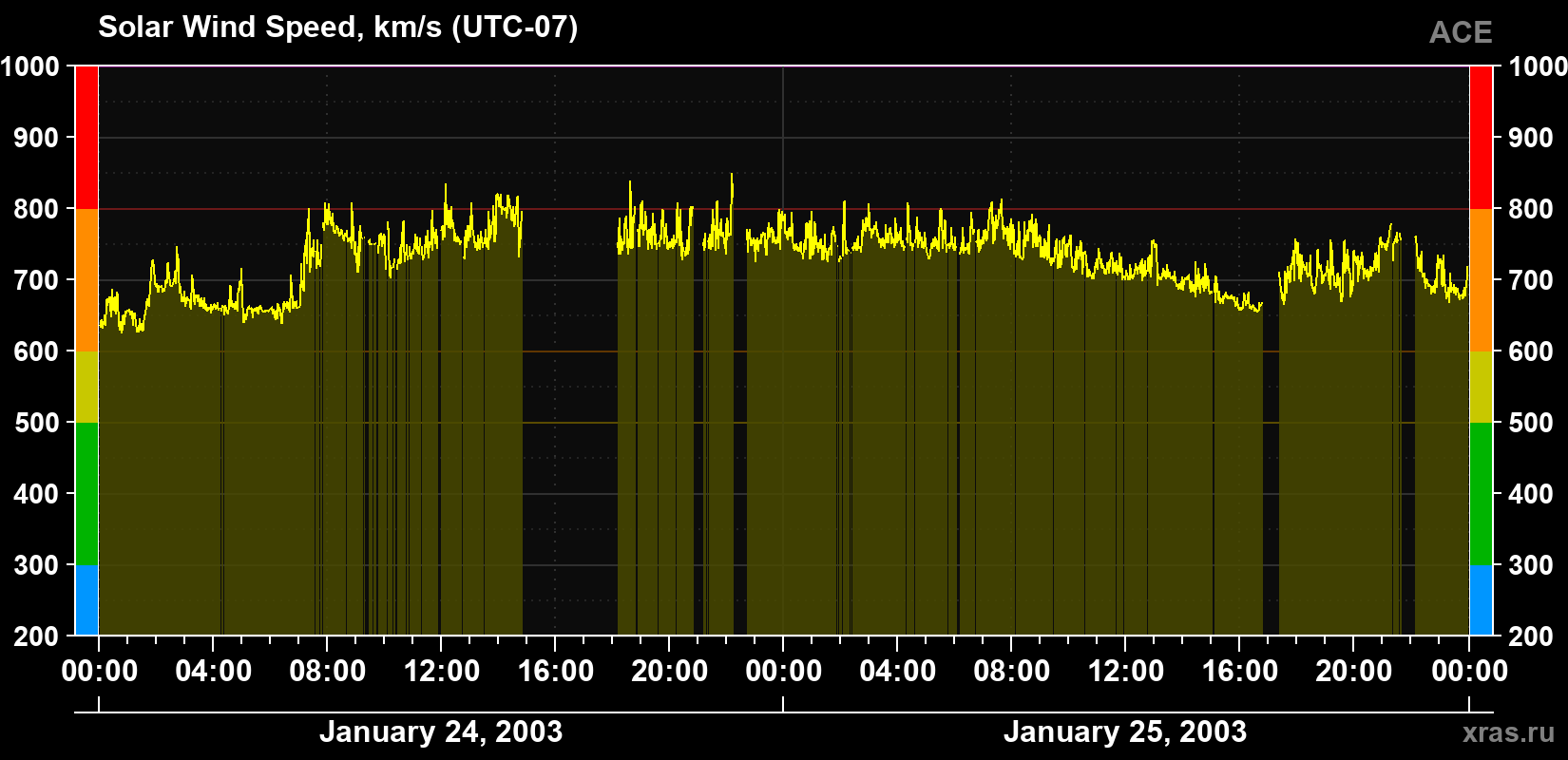Click the gray ACE label
The image size is (1568, 760).
pyautogui.click(x=1461, y=33)
